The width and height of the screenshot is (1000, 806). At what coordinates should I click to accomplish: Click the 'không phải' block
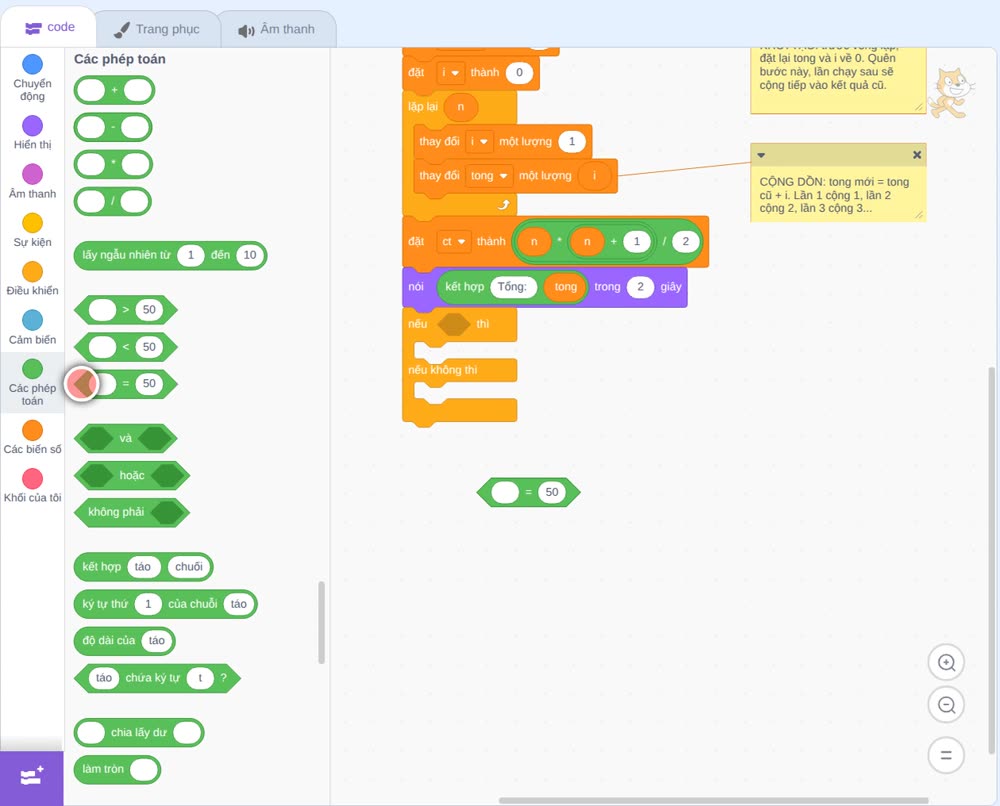click(132, 513)
